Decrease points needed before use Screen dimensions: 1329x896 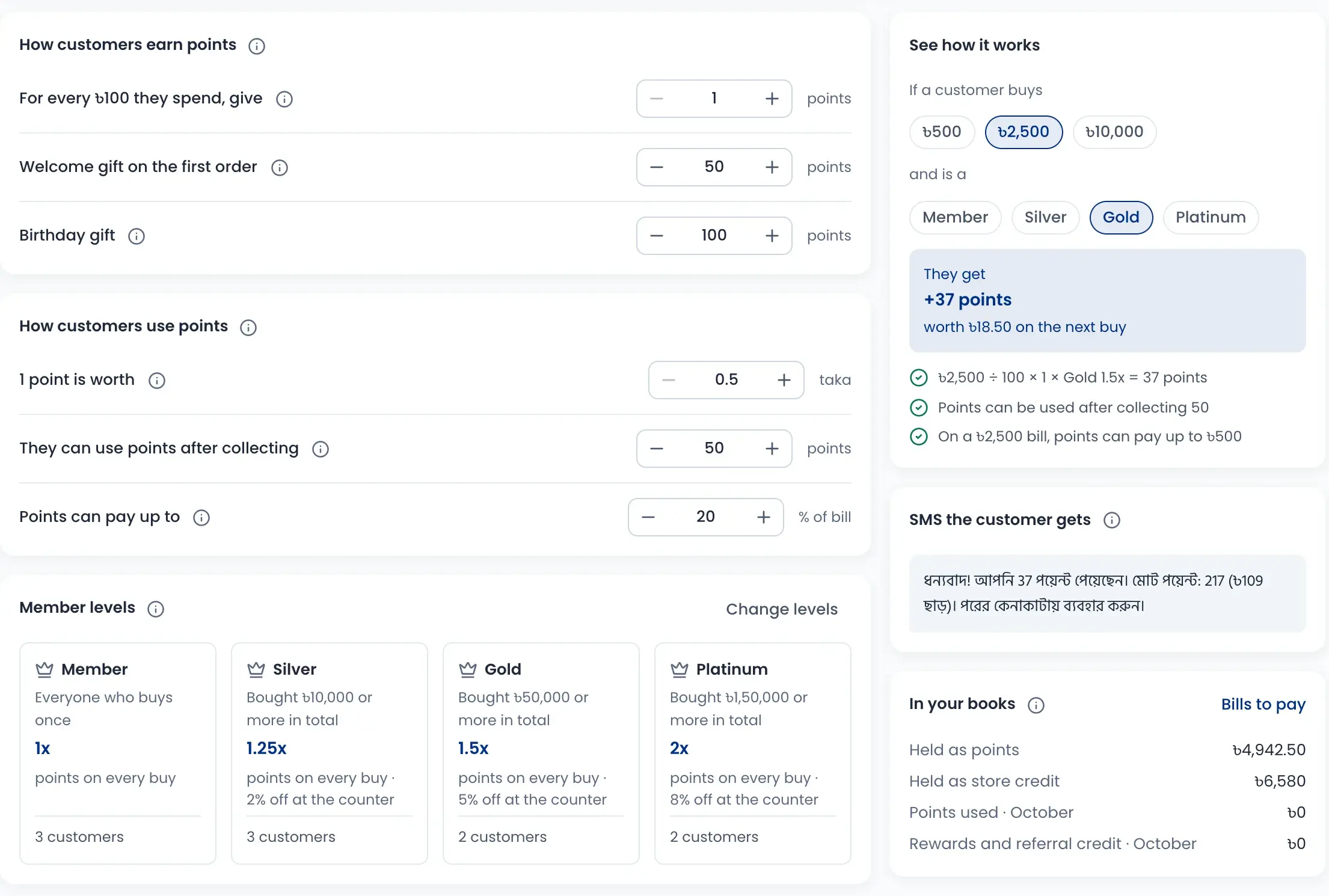click(x=657, y=449)
